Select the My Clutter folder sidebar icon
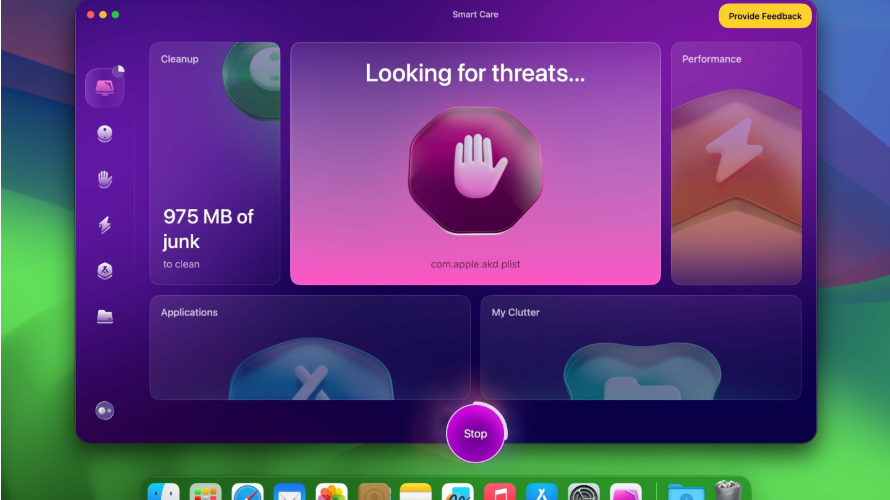This screenshot has width=890, height=500. click(x=104, y=316)
